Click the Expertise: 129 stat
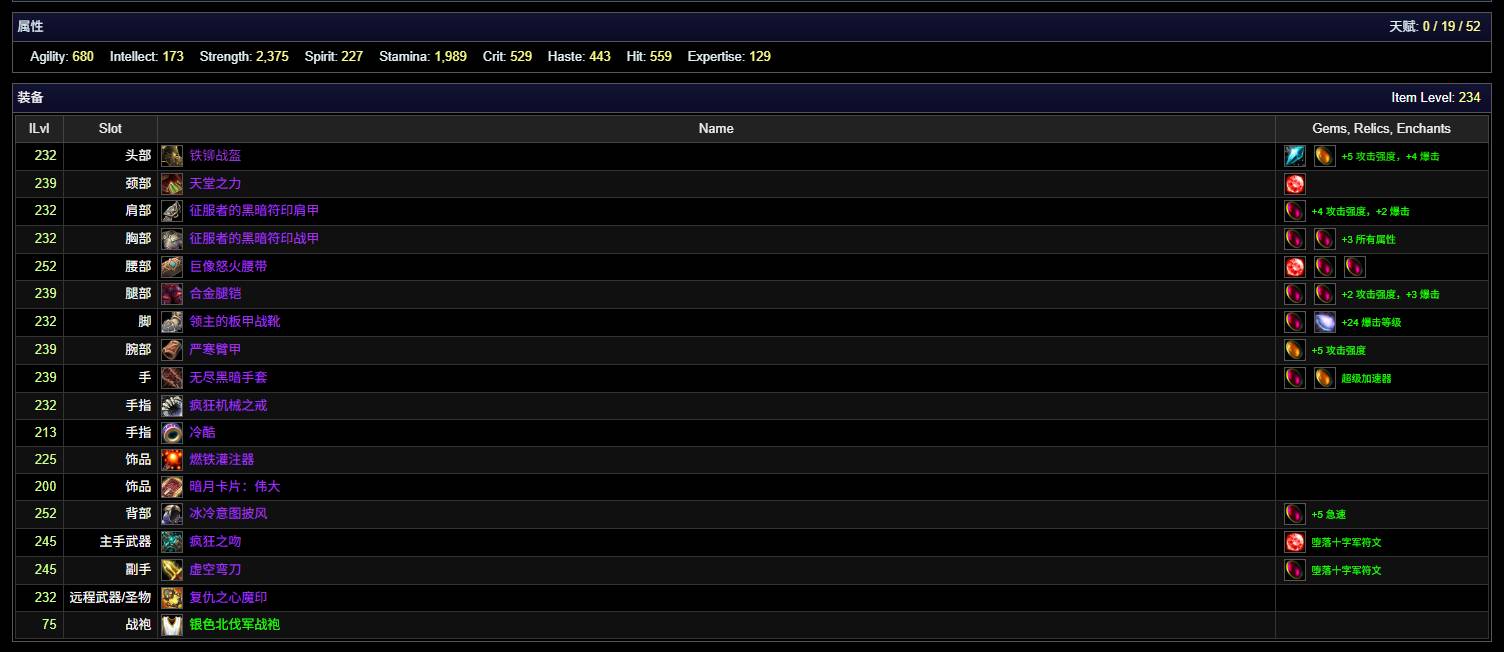The width and height of the screenshot is (1504, 652). [729, 57]
